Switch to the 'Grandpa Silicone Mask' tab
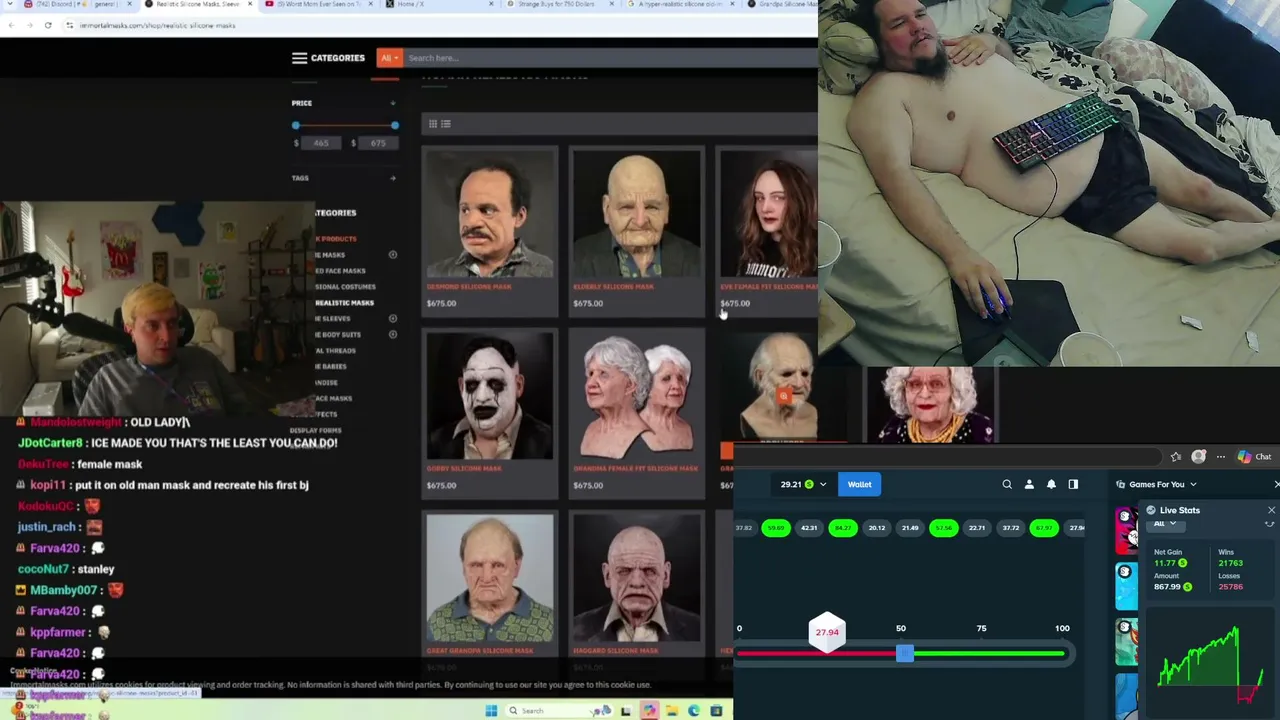Viewport: 1280px width, 720px height. coord(782,4)
